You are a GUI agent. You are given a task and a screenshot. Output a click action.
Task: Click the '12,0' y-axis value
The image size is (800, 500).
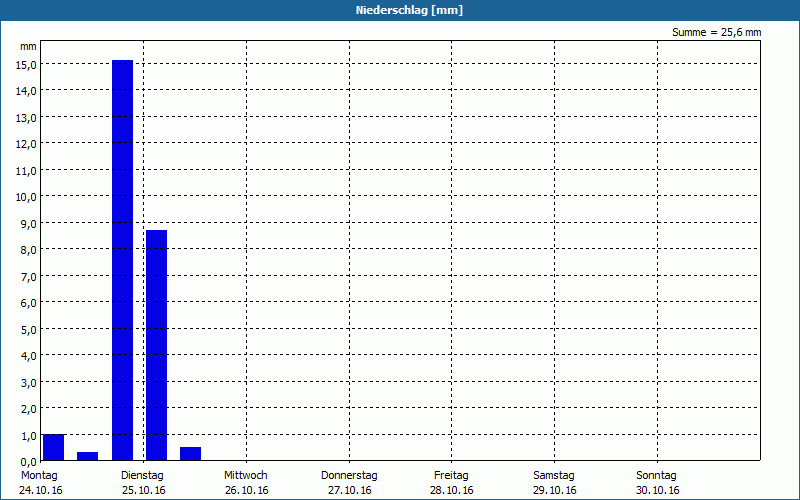(26, 144)
